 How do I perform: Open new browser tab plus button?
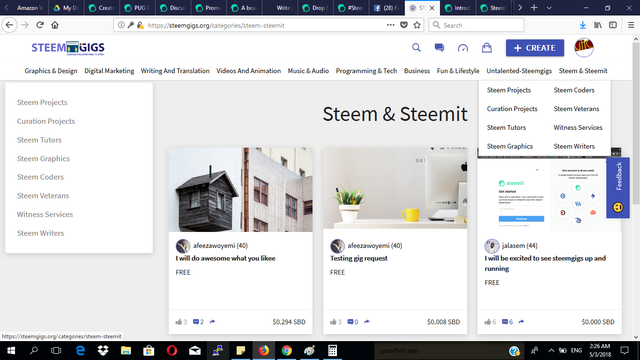pos(534,8)
